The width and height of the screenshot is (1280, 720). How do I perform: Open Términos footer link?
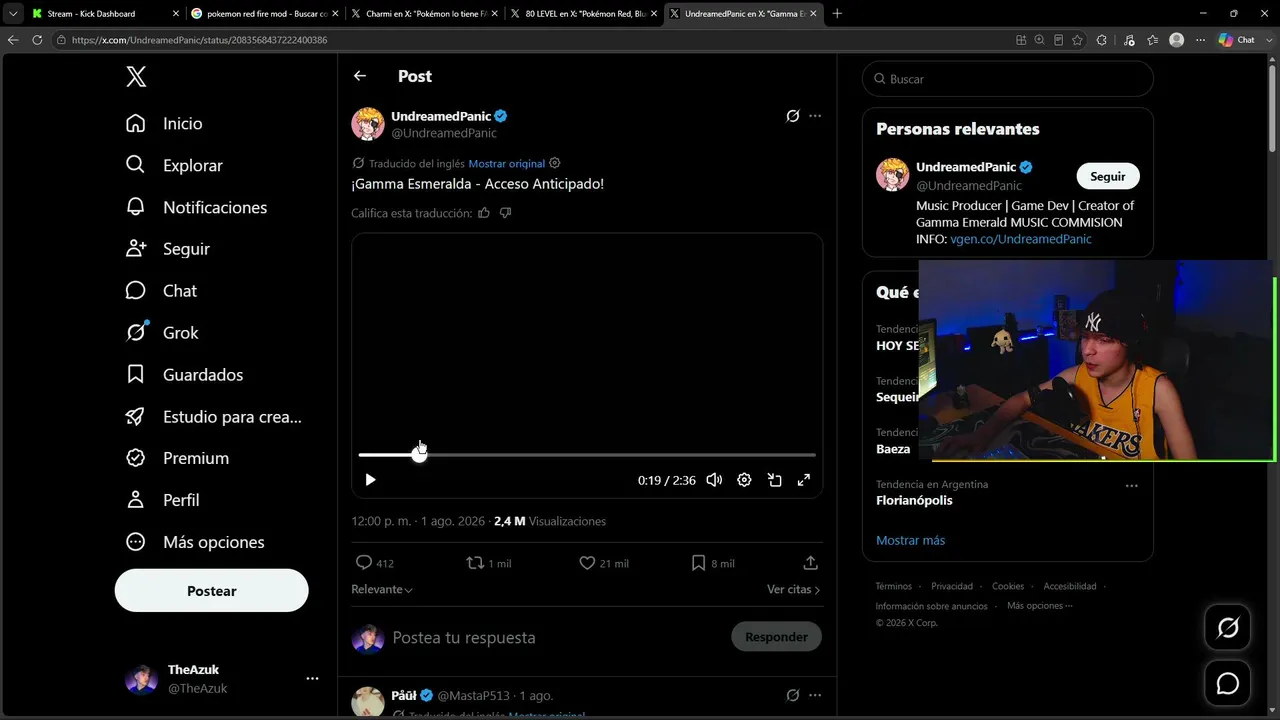pos(894,586)
